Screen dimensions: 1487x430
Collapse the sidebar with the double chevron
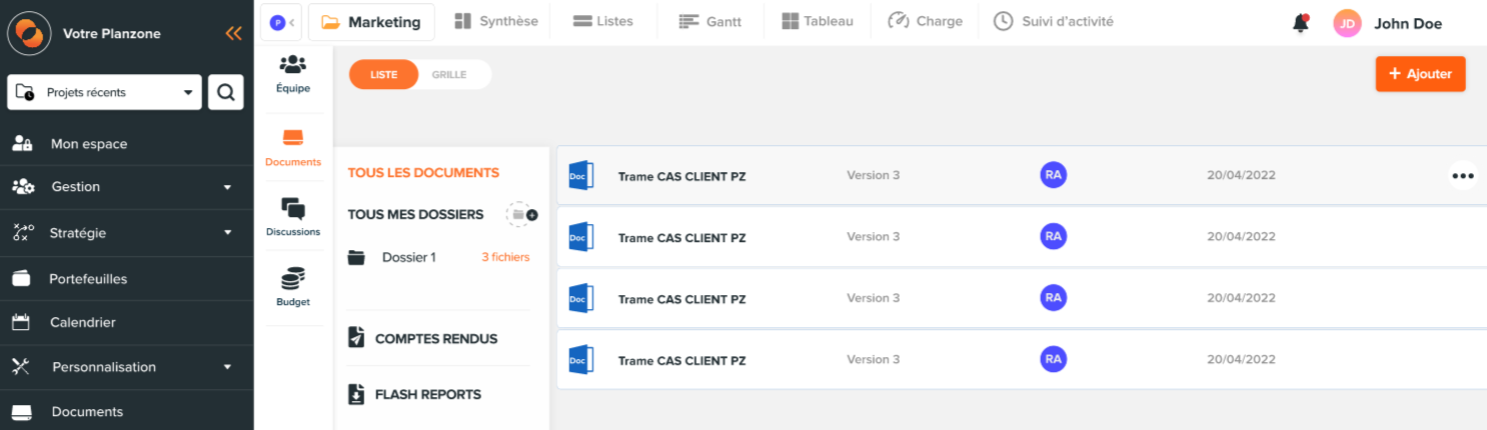pos(233,34)
